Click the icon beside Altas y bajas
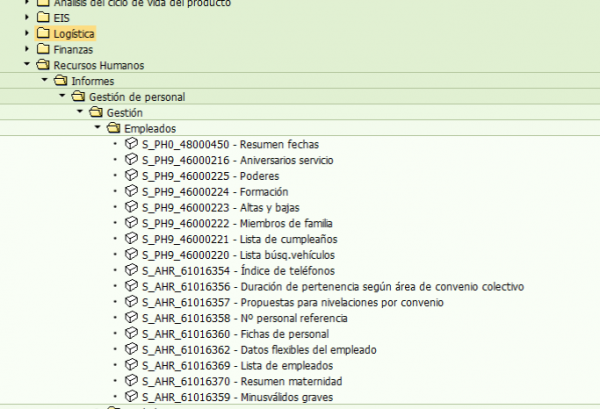 pos(130,207)
